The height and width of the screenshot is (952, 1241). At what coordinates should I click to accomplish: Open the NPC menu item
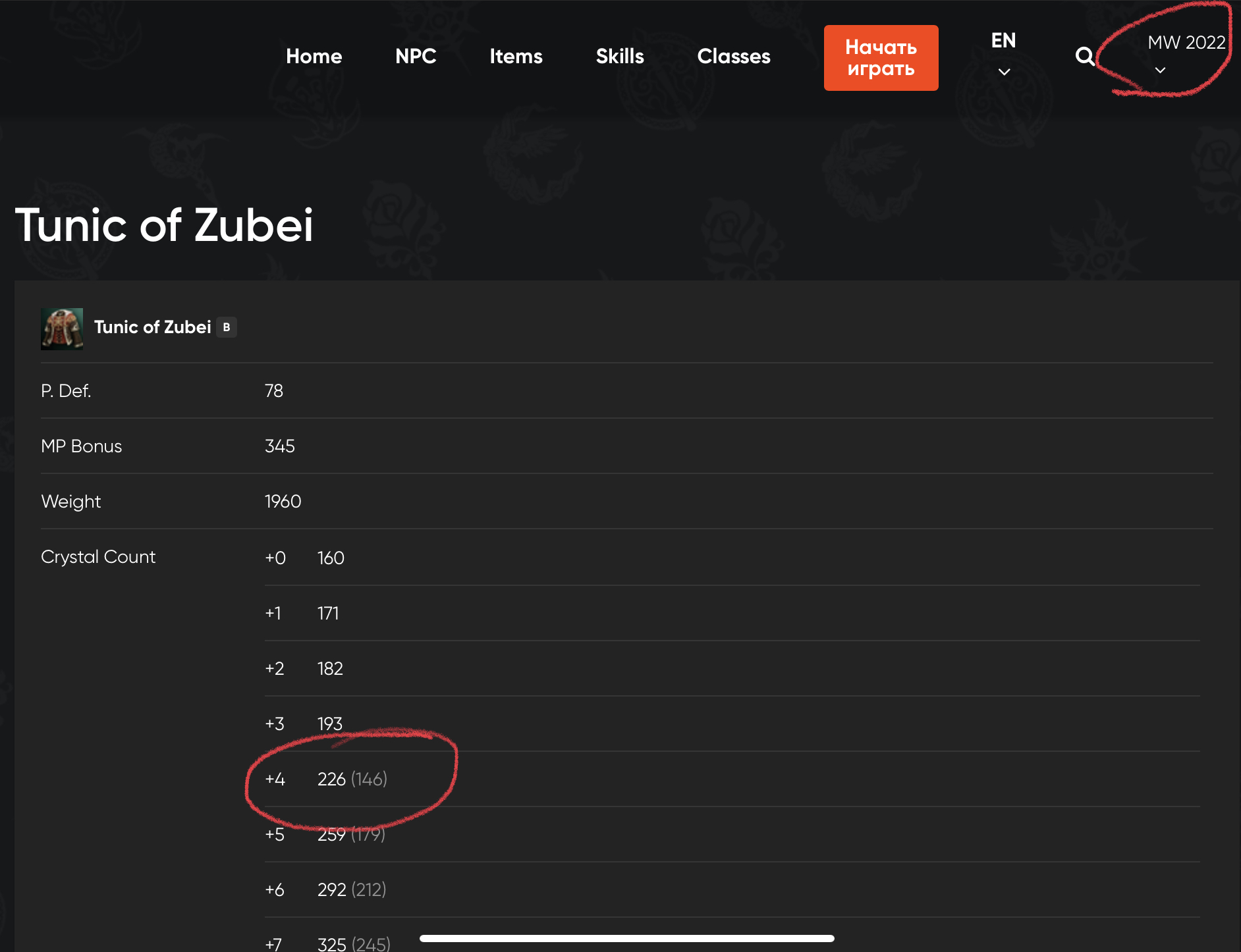click(x=416, y=57)
